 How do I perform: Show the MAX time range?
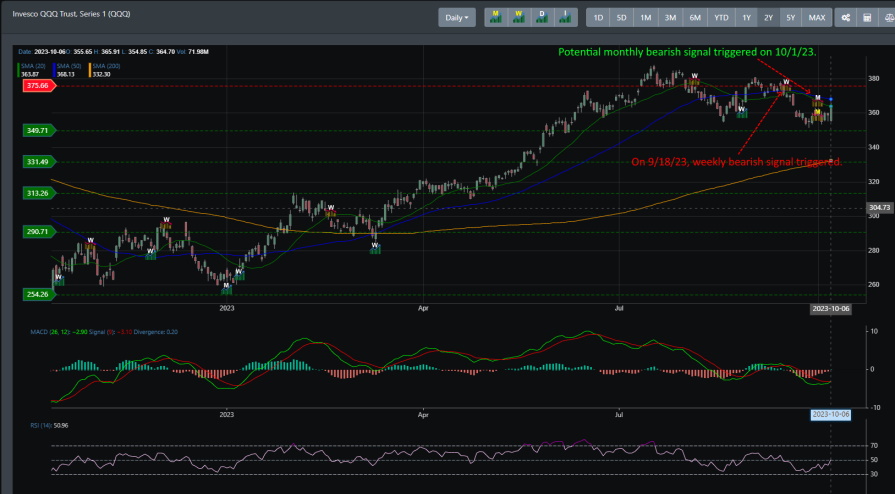(x=817, y=18)
